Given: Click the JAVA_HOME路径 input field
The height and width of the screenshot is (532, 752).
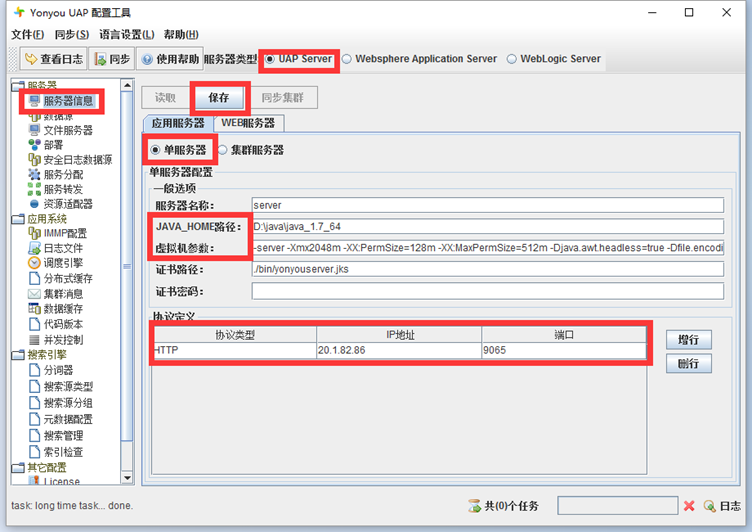Looking at the screenshot, I should point(487,226).
